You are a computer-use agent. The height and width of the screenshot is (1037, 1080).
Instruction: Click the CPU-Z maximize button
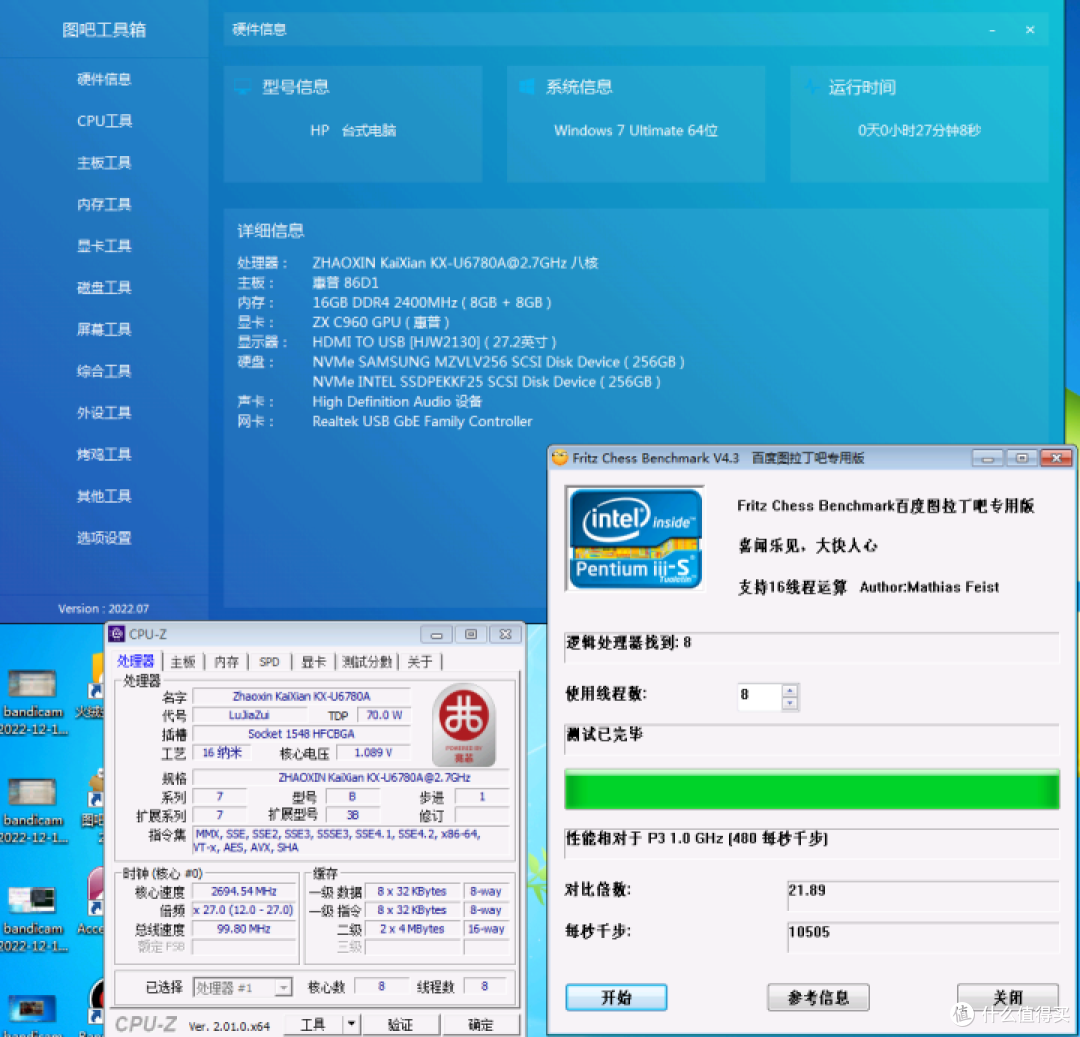(471, 634)
